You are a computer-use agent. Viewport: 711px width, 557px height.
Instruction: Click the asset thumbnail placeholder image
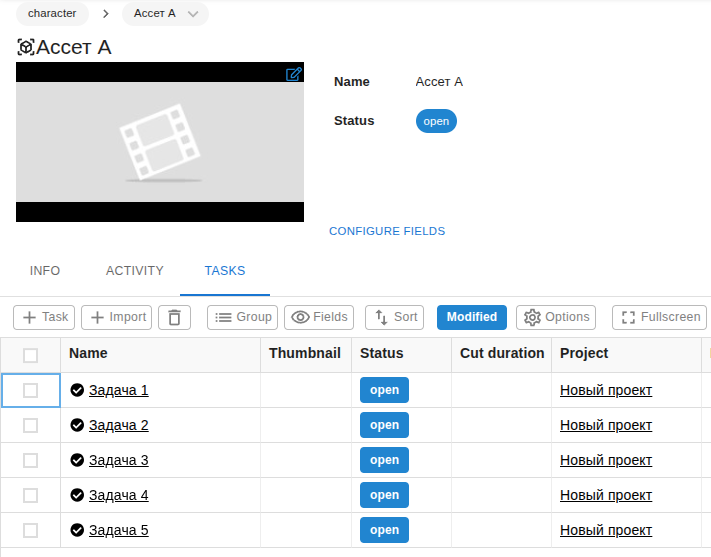point(160,142)
